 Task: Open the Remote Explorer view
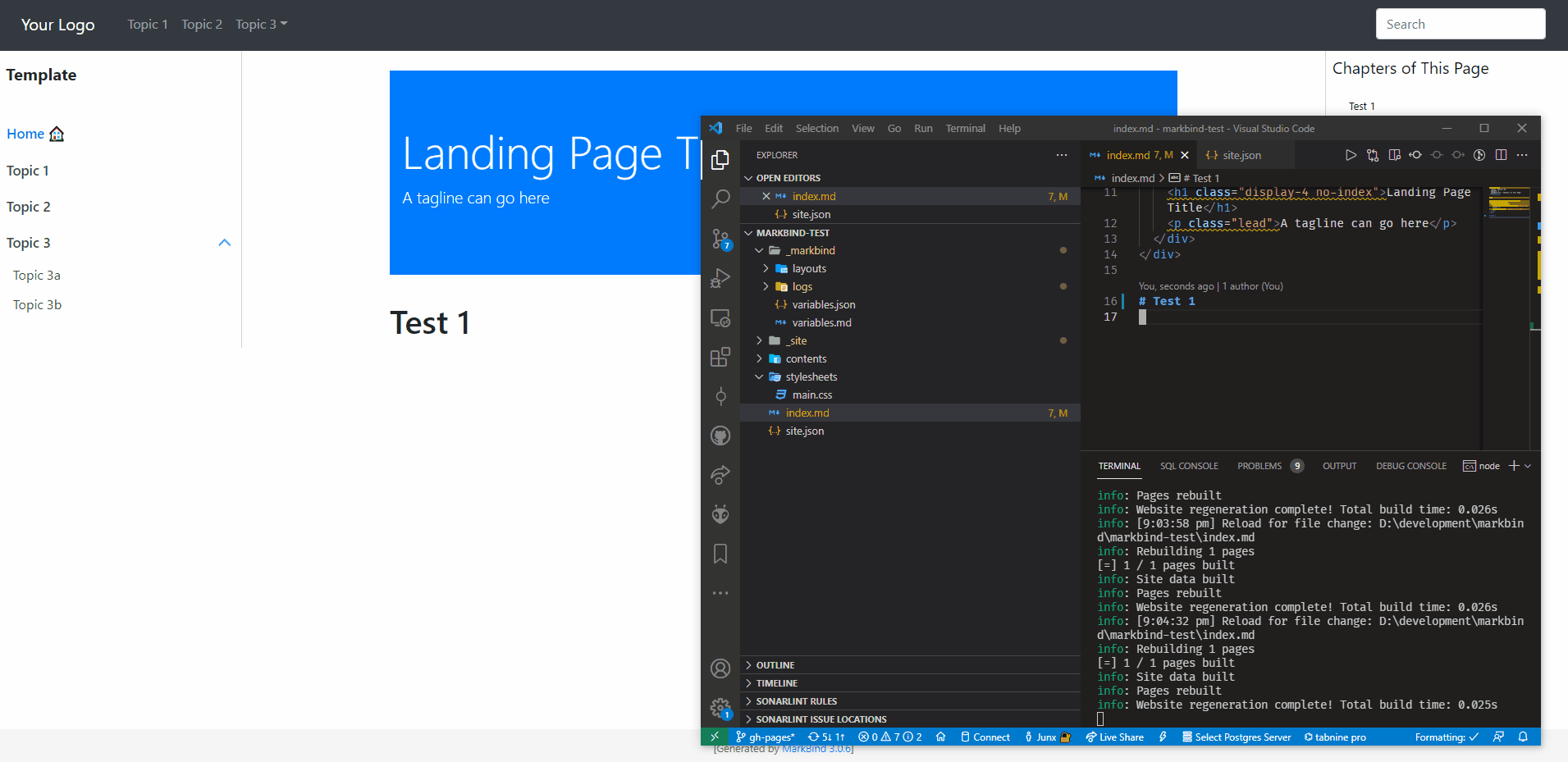click(x=720, y=317)
